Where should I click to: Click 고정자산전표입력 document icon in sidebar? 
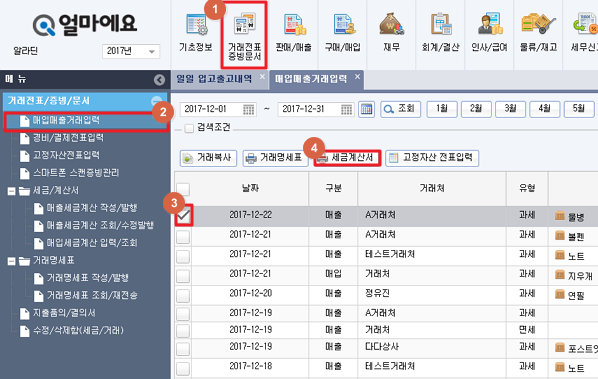pos(25,156)
